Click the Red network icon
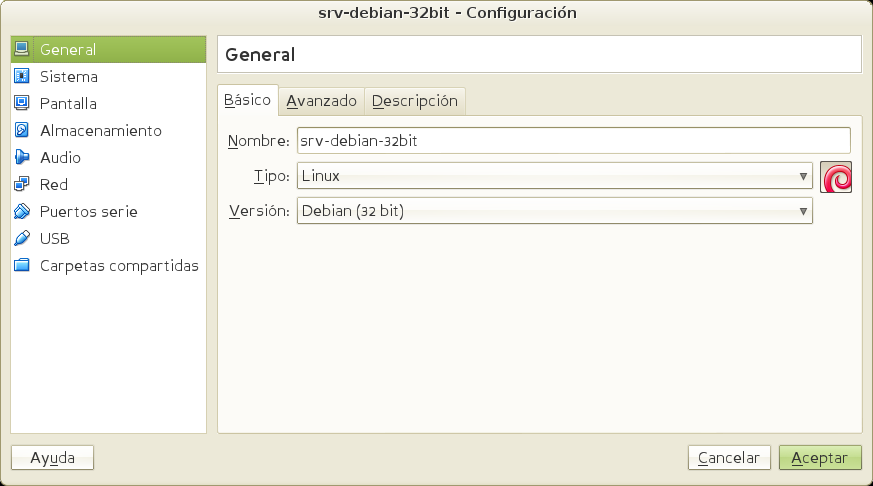Screen dimensions: 873x486 click(x=22, y=184)
